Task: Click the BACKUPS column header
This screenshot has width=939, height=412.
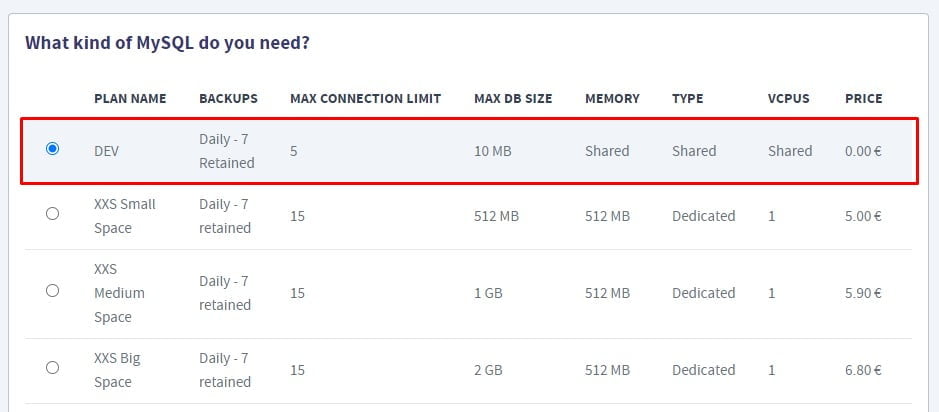Action: (x=228, y=99)
